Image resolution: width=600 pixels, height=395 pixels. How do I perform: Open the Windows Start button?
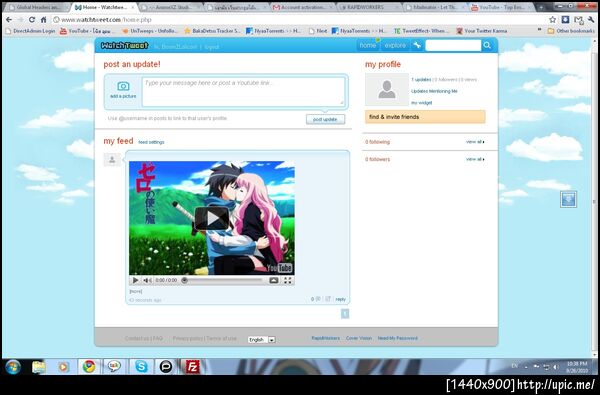[13, 367]
